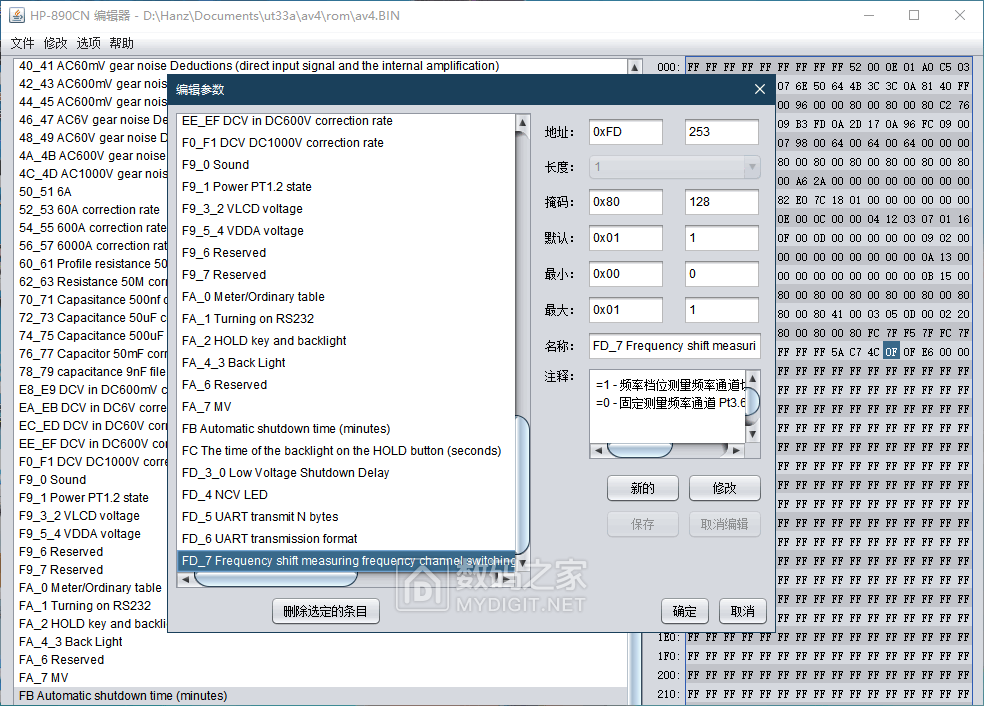Select FD_4 NCV LED in dialog list
This screenshot has height=706, width=984.
pos(225,495)
